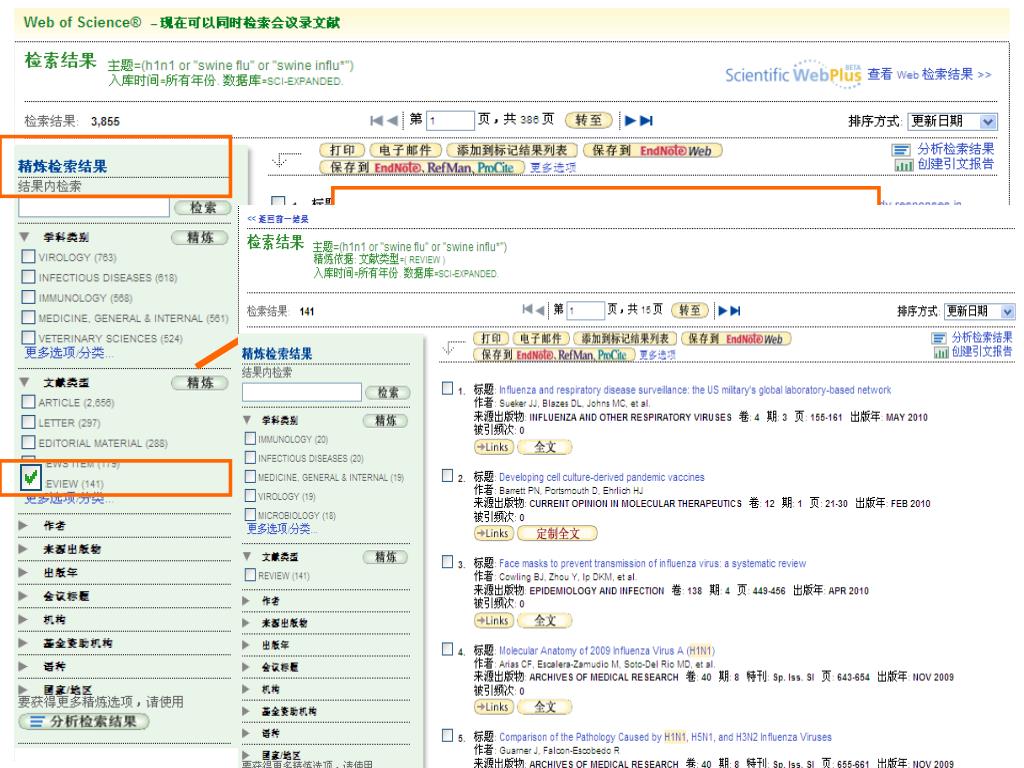The width and height of the screenshot is (1024, 768).
Task: Click 更多选项 link in top toolbar
Action: [552, 167]
